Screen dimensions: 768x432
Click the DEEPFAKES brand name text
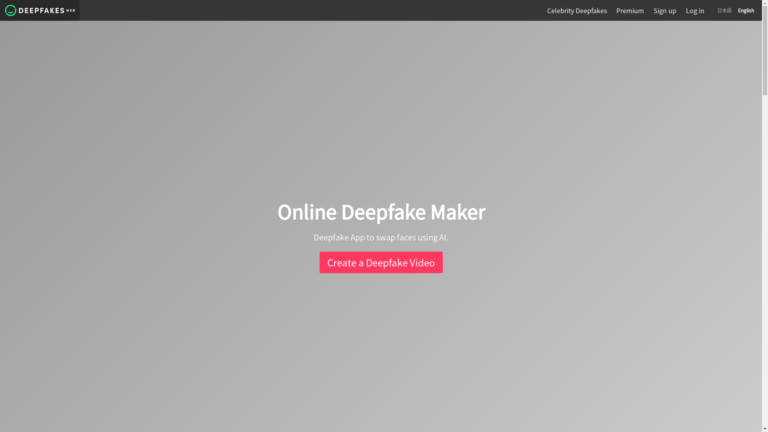(x=41, y=10)
